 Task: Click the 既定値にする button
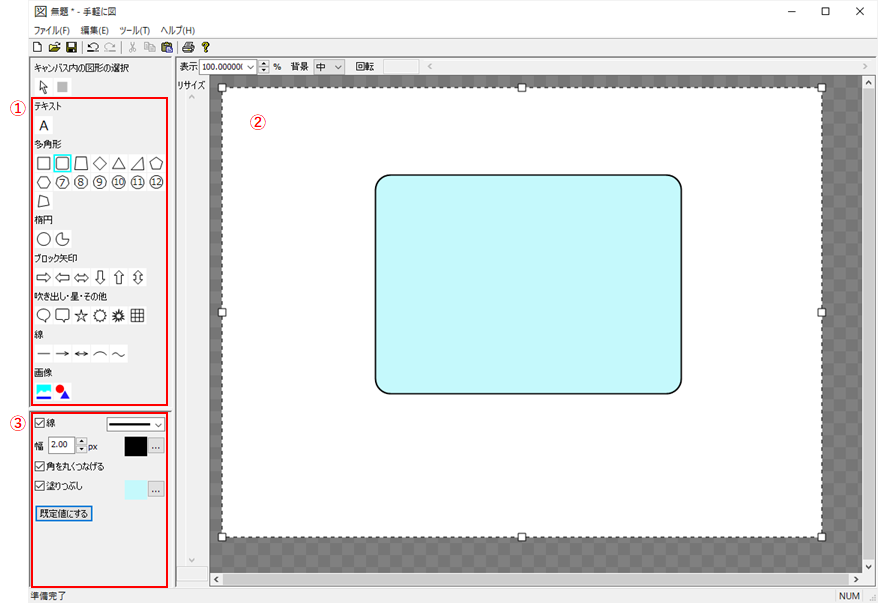pos(64,513)
